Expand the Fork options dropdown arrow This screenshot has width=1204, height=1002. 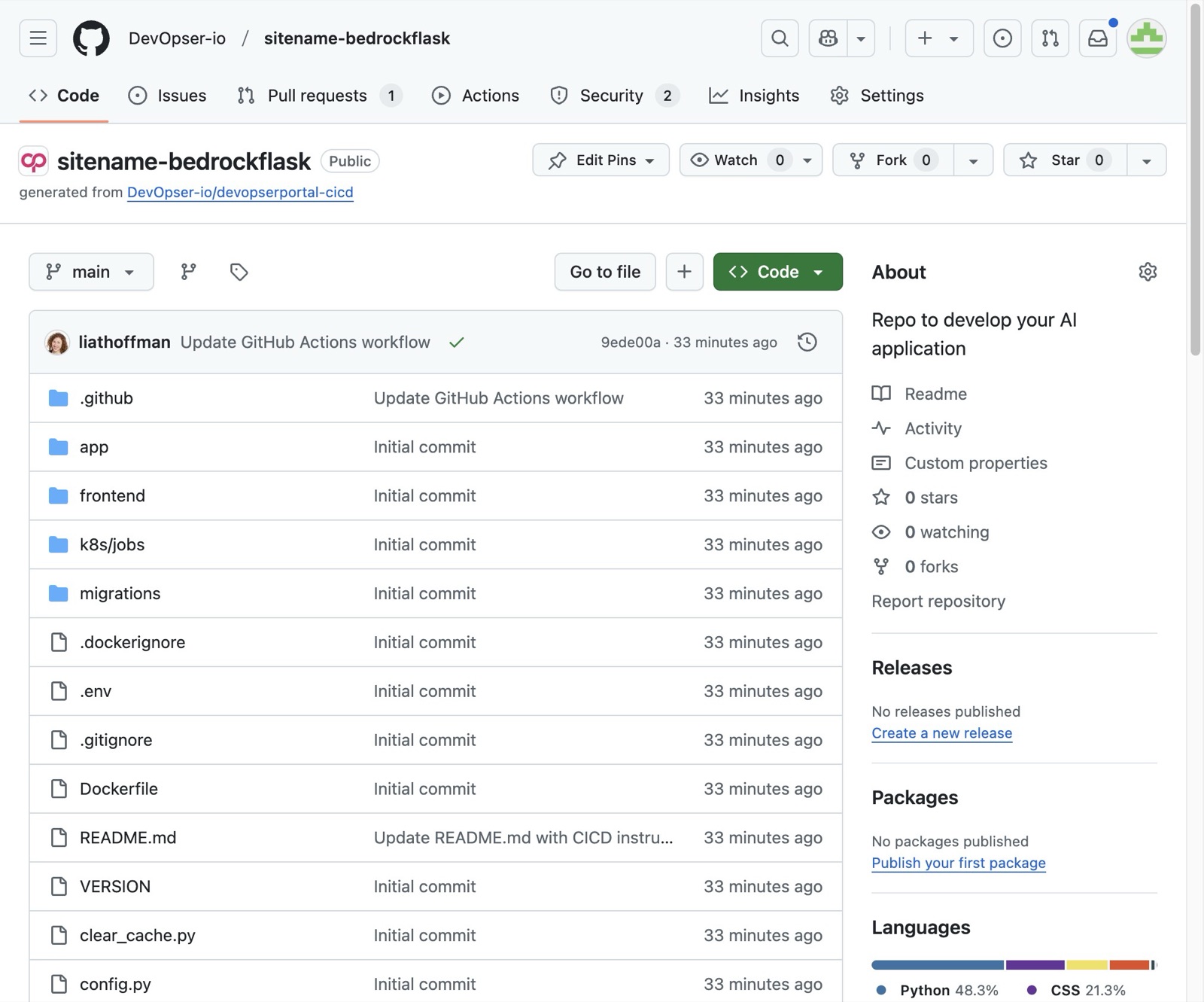973,160
